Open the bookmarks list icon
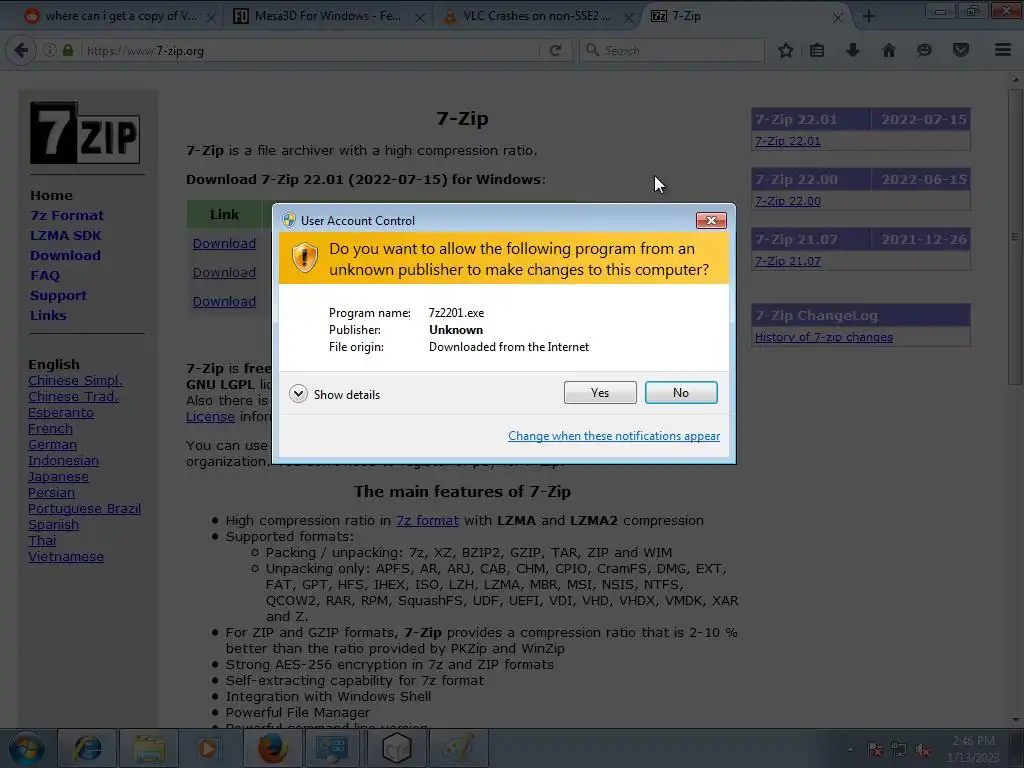This screenshot has width=1024, height=768. point(816,50)
